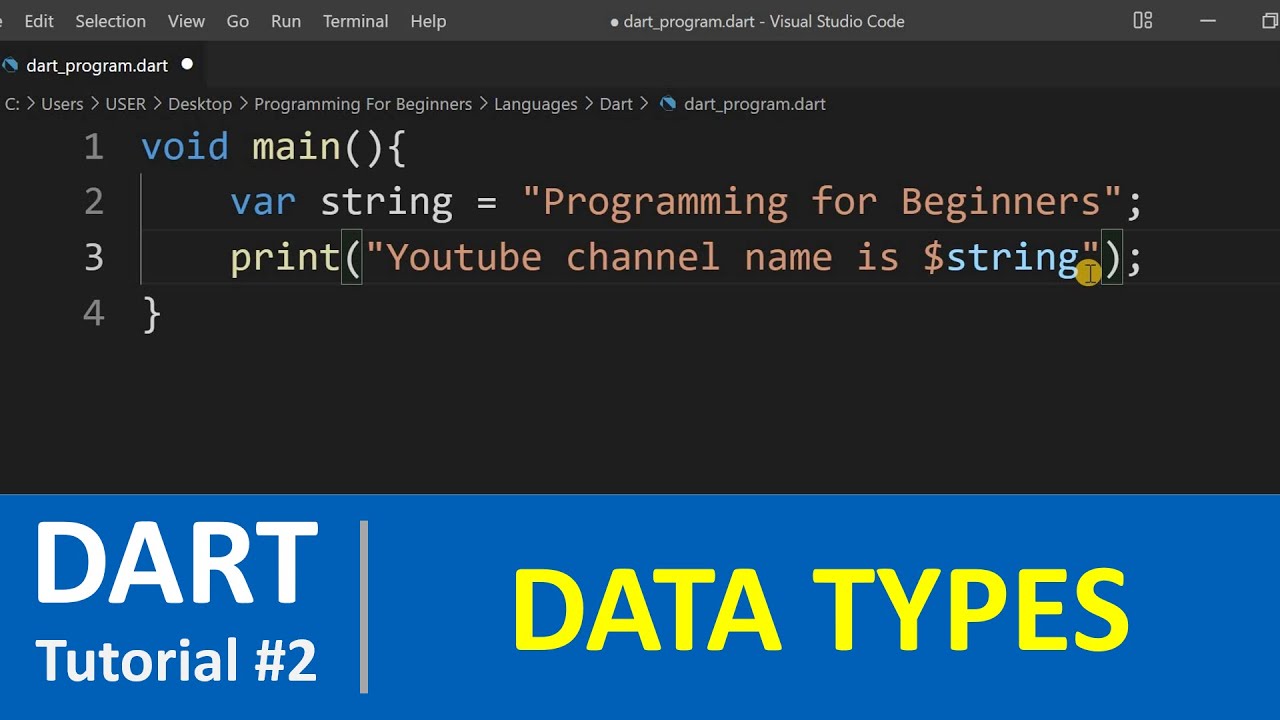
Task: Click the 'void' keyword on line 1
Action: tap(185, 148)
